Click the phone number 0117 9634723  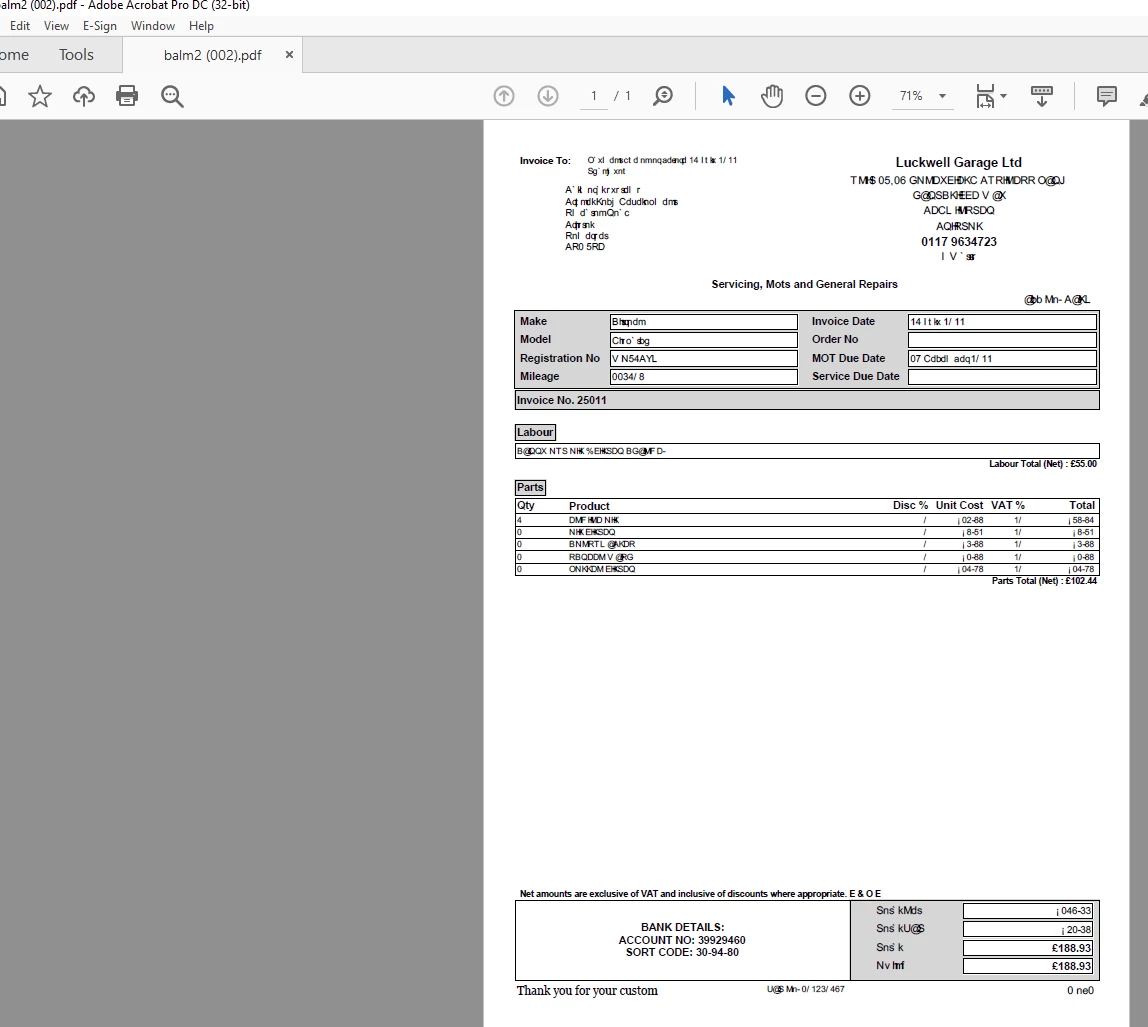point(958,242)
